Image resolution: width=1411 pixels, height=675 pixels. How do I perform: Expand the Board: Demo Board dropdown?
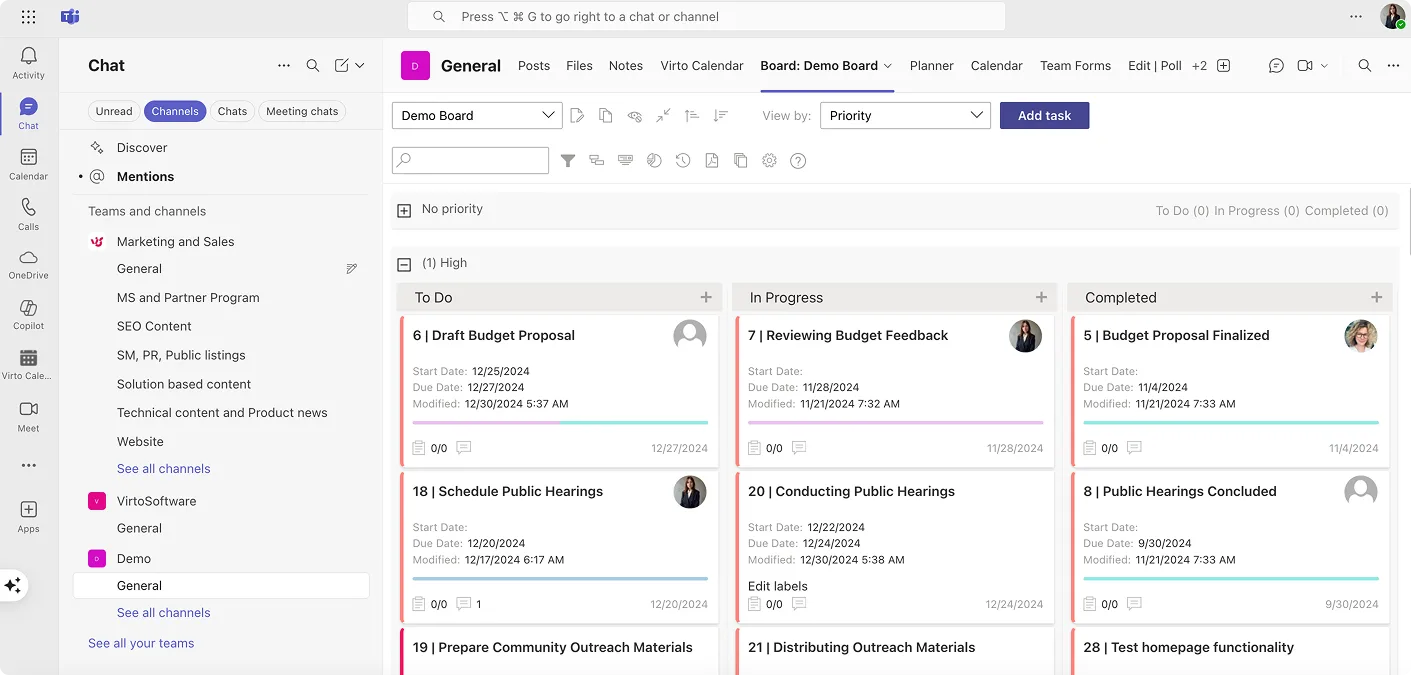(825, 65)
